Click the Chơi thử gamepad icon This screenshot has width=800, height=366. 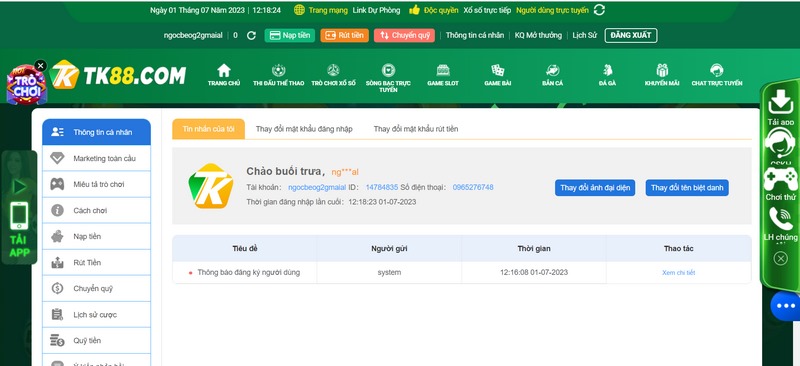(781, 179)
